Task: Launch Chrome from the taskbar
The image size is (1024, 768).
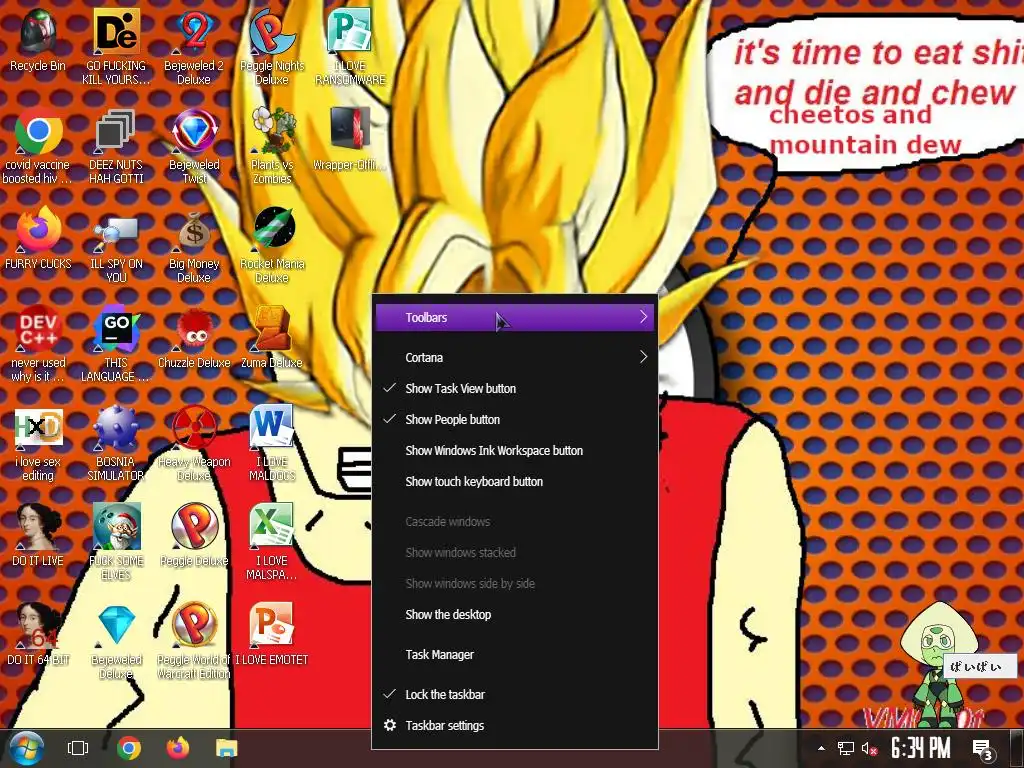Action: [129, 748]
